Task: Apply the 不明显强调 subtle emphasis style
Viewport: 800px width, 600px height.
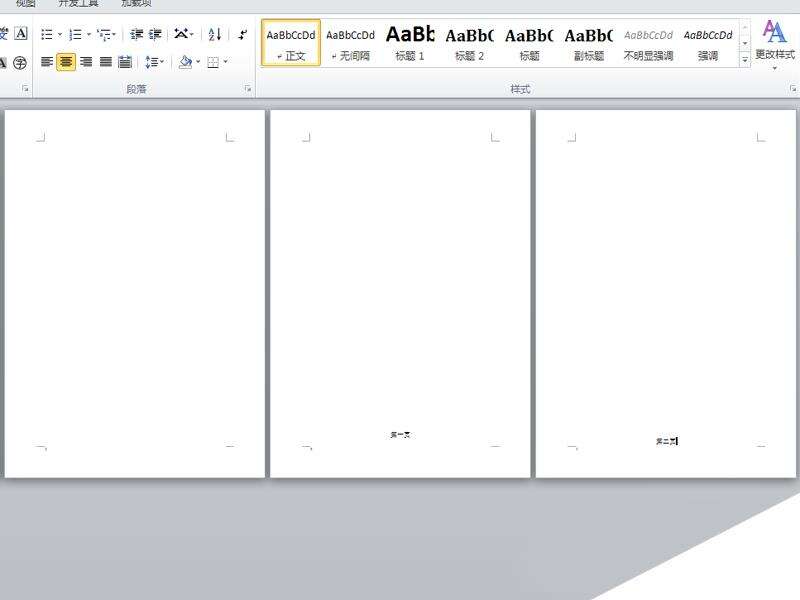Action: click(648, 43)
